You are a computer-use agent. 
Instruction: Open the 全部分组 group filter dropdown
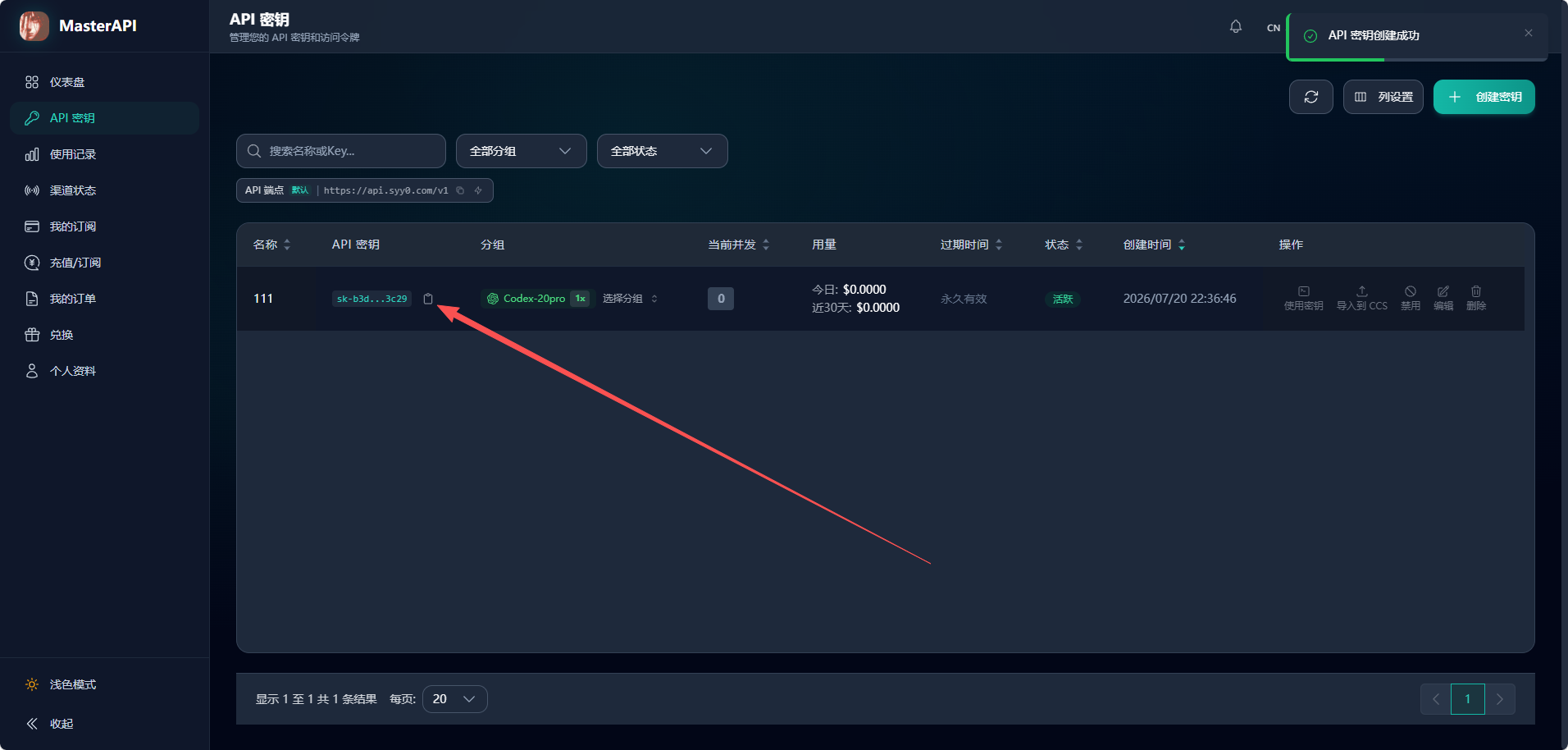522,151
